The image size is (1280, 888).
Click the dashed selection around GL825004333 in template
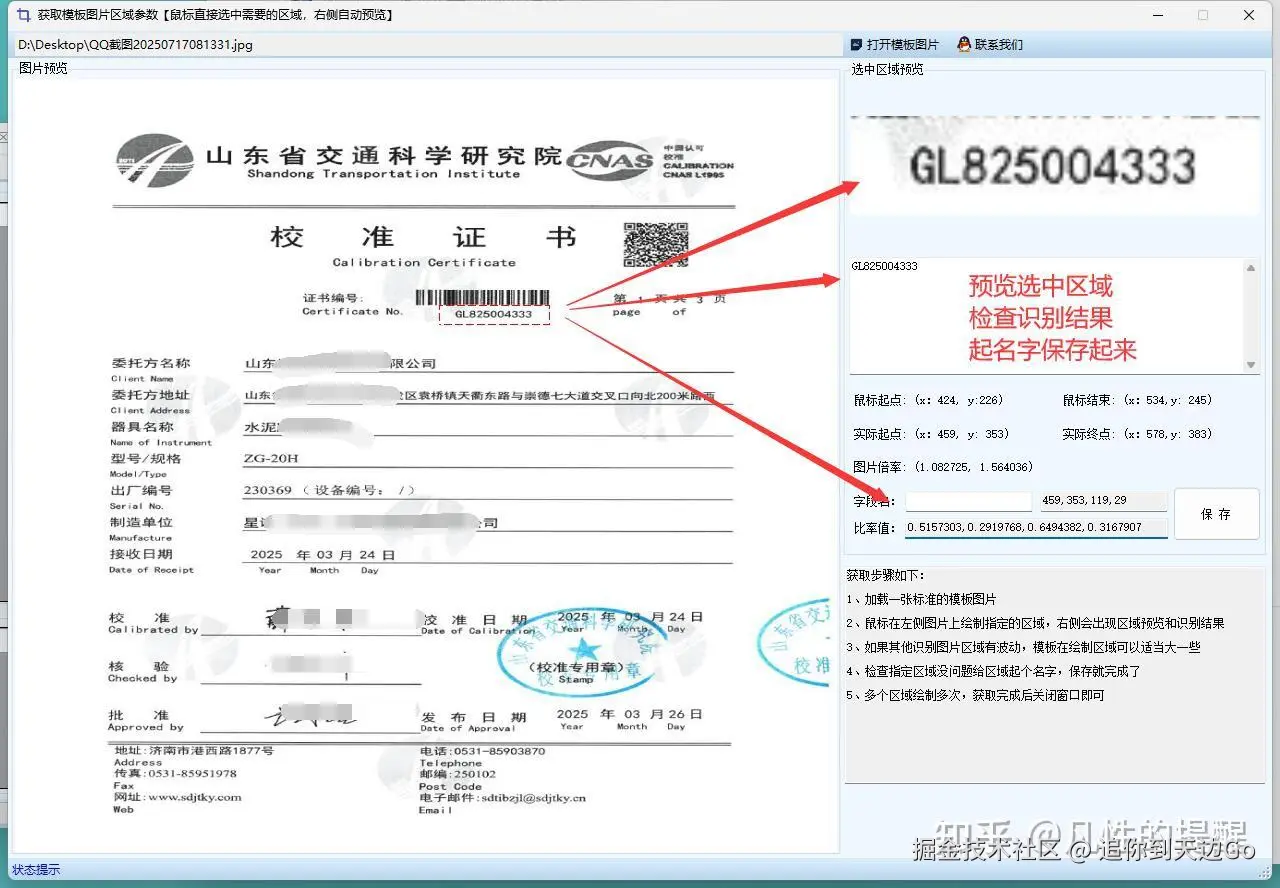point(494,314)
